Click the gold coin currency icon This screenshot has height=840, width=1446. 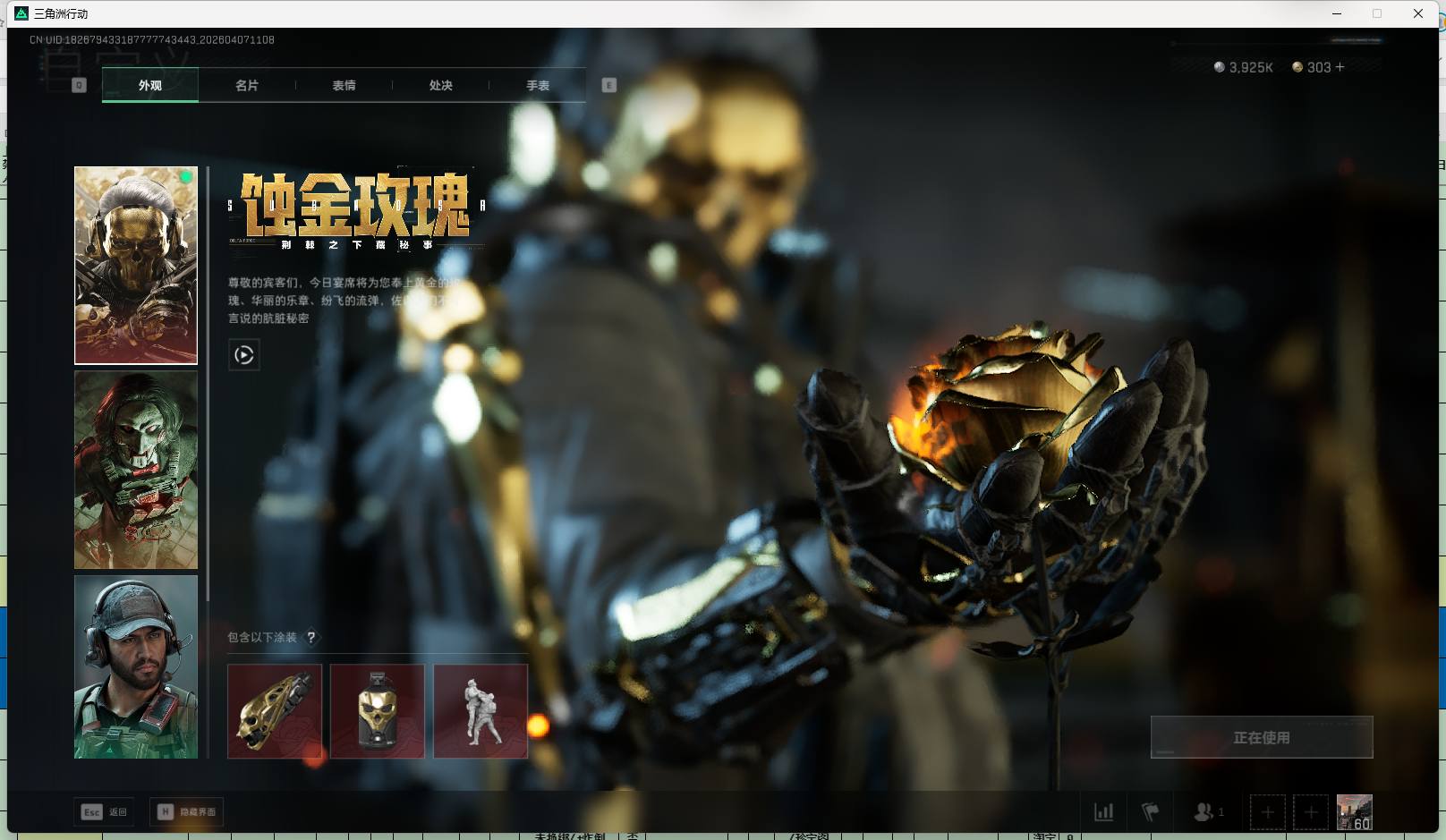[x=1297, y=67]
